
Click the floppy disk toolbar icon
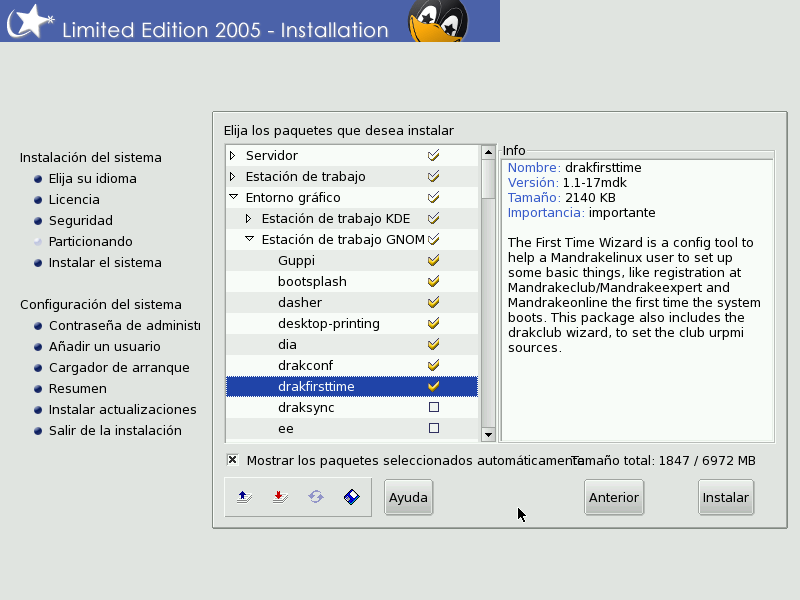coord(352,497)
